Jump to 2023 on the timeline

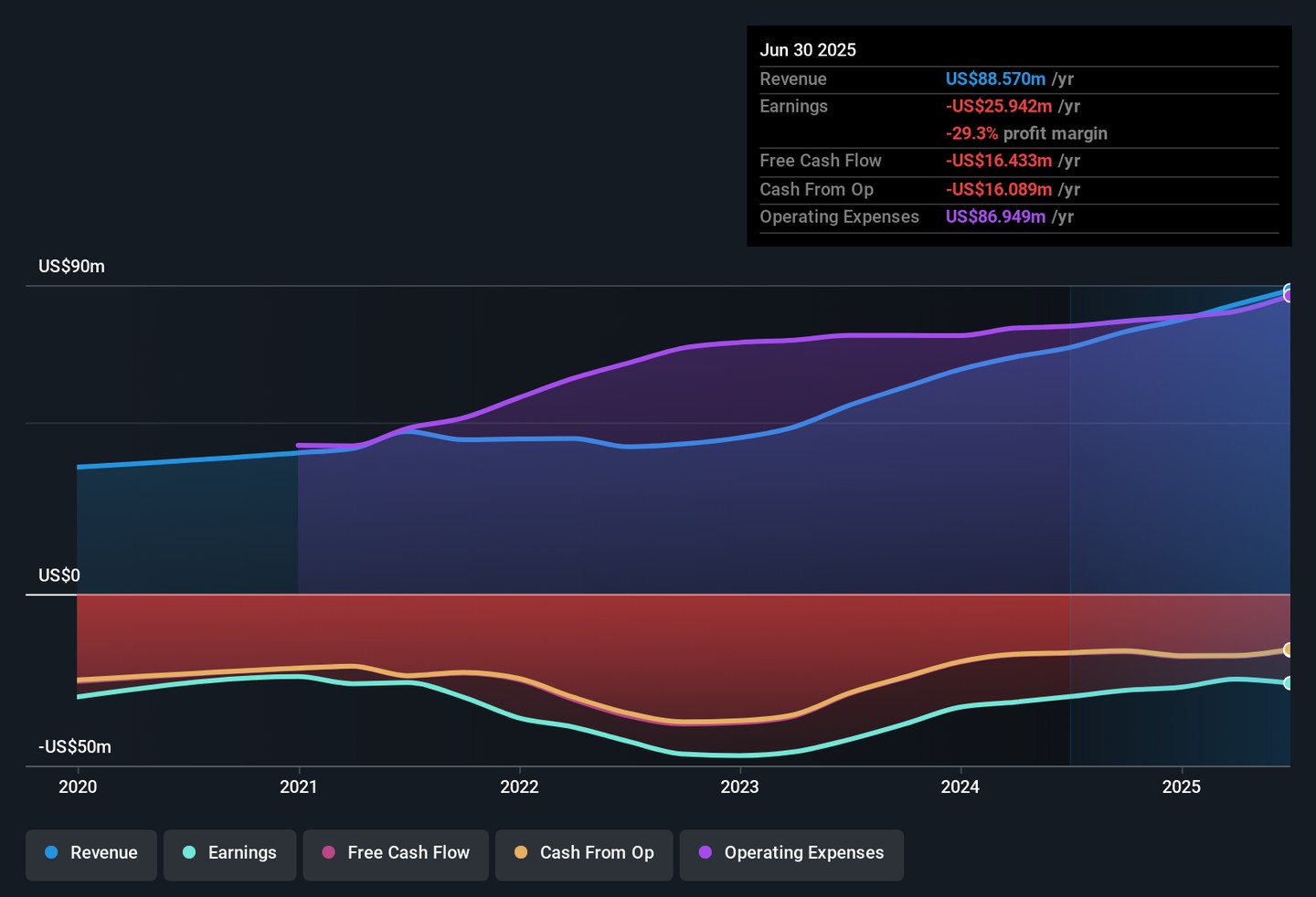pyautogui.click(x=739, y=786)
